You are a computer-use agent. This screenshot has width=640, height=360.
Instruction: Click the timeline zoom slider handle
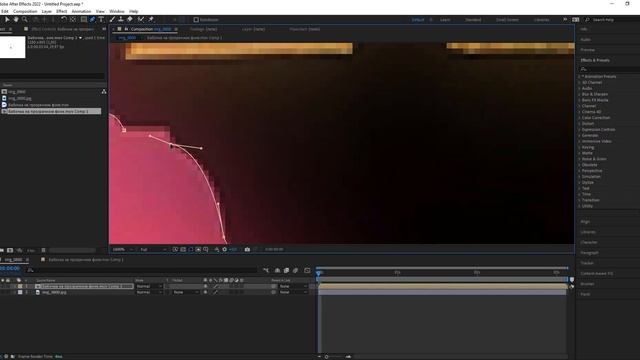point(326,357)
